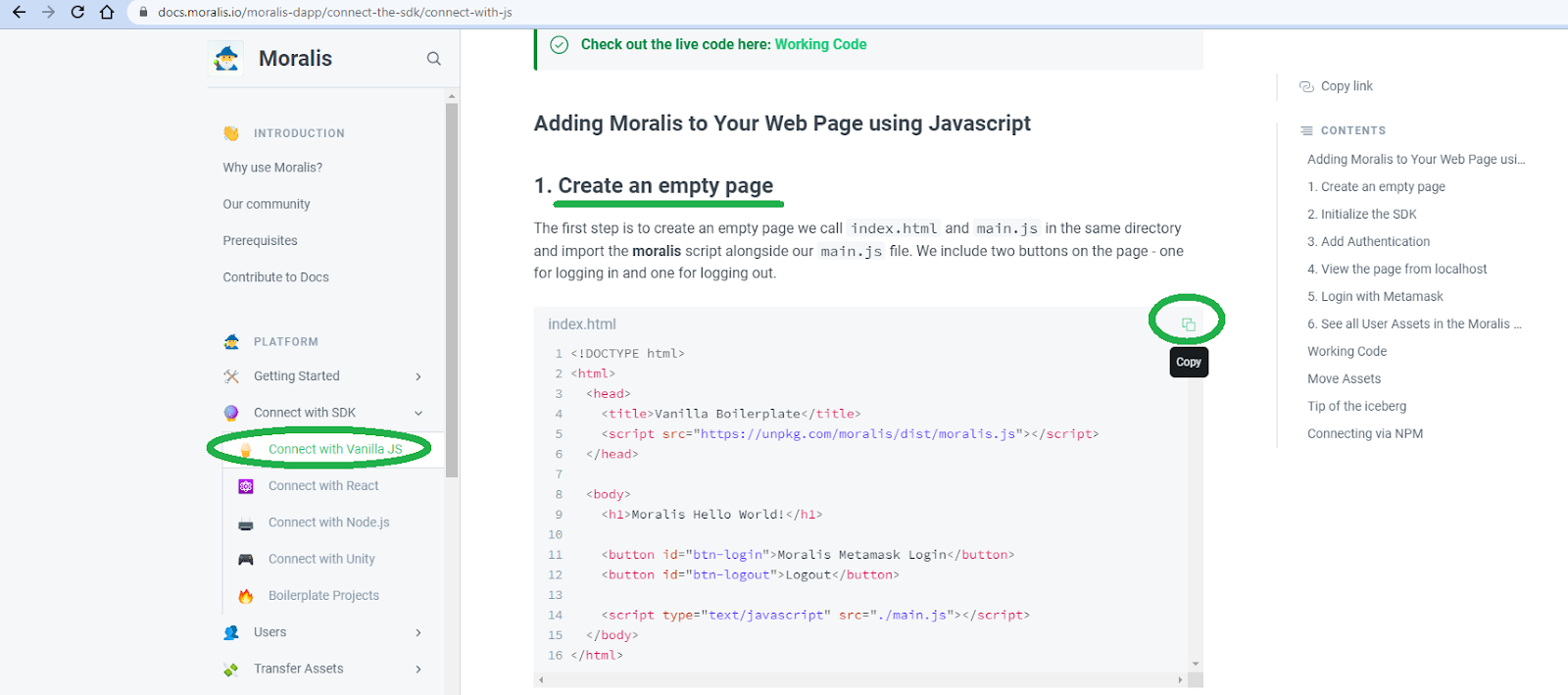Jump to Adding Moralis to Your Web Page
Image resolution: width=1568 pixels, height=695 pixels.
[x=1416, y=159]
